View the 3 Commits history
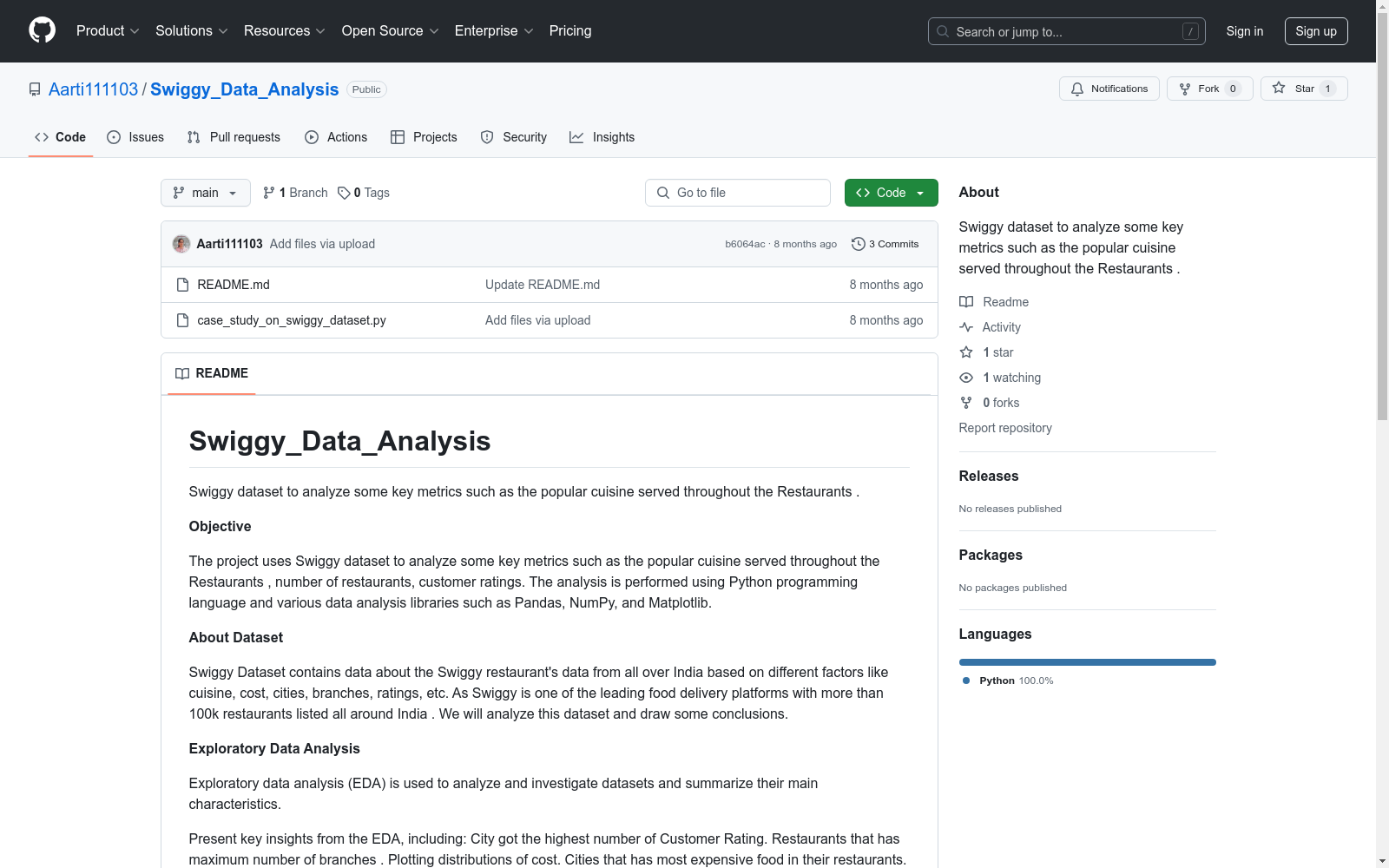Viewport: 1389px width, 868px height. click(885, 244)
